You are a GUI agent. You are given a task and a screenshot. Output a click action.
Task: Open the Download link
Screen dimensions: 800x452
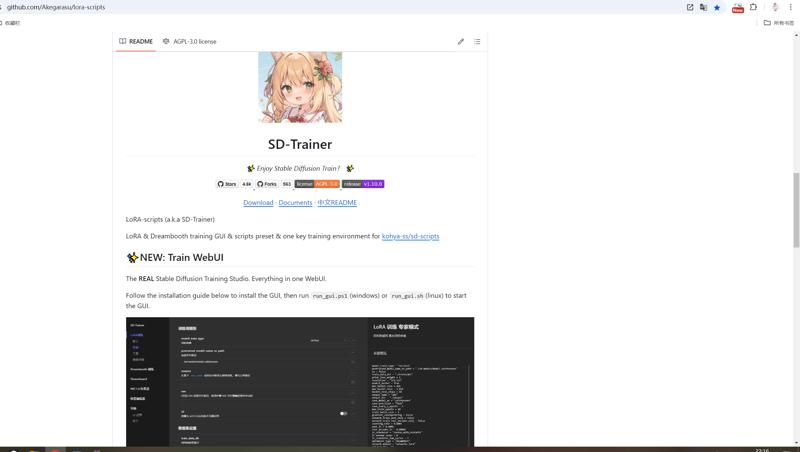(258, 203)
